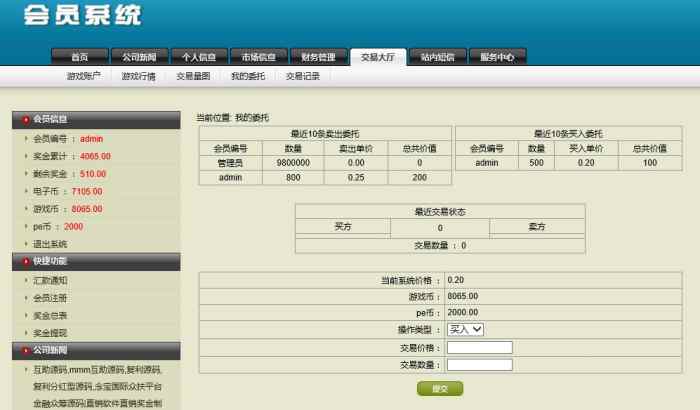
Task: Click the 最近交易状态 table header
Action: coord(440,212)
